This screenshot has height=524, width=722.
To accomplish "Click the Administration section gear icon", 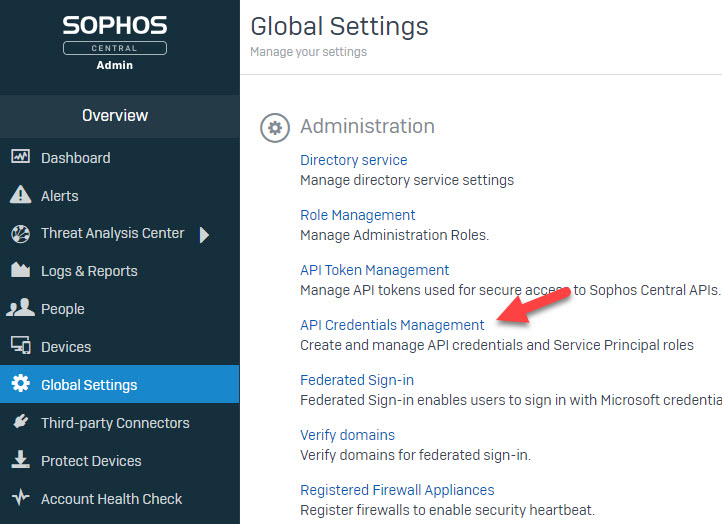I will click(x=275, y=128).
